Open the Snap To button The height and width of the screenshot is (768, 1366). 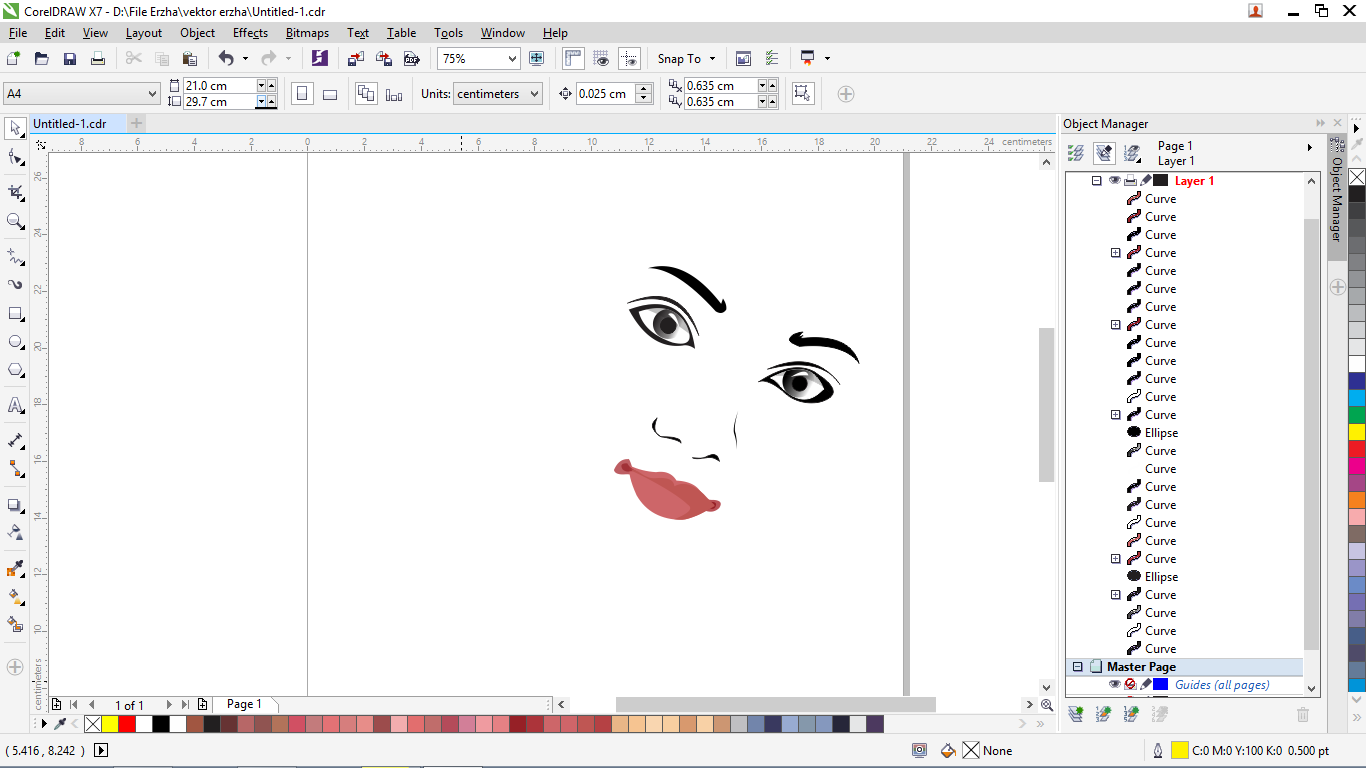pos(686,59)
